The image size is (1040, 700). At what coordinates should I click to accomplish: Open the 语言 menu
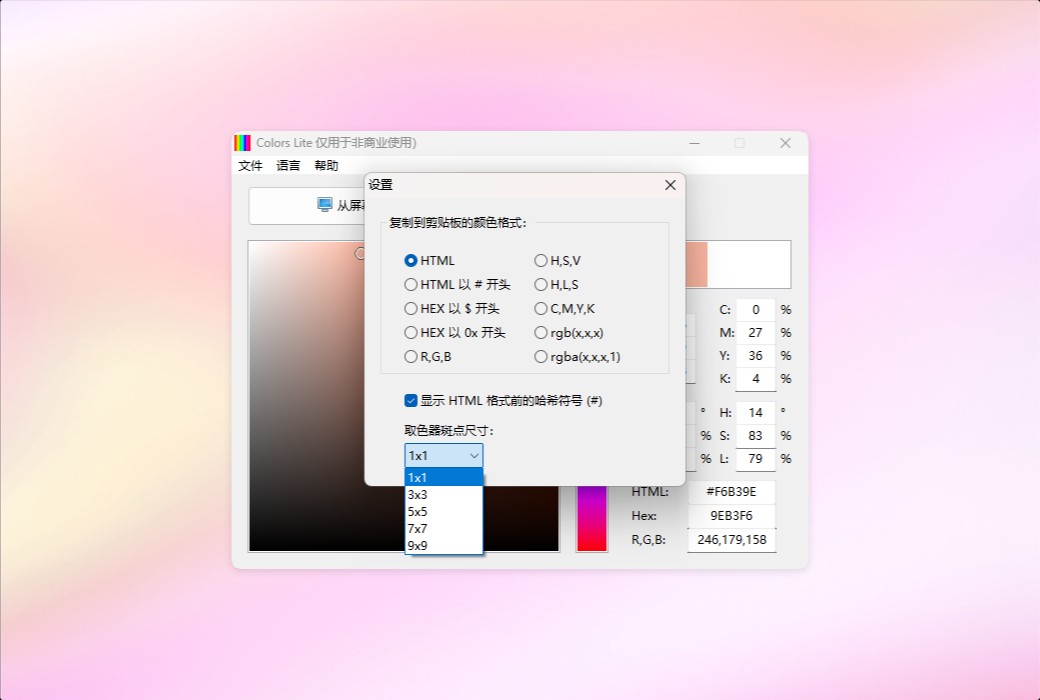click(x=288, y=165)
